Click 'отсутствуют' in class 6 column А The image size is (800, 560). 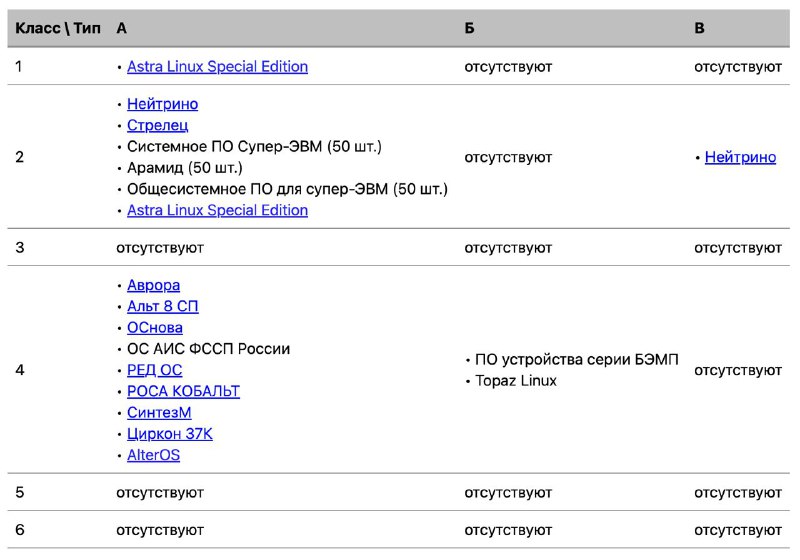click(160, 530)
